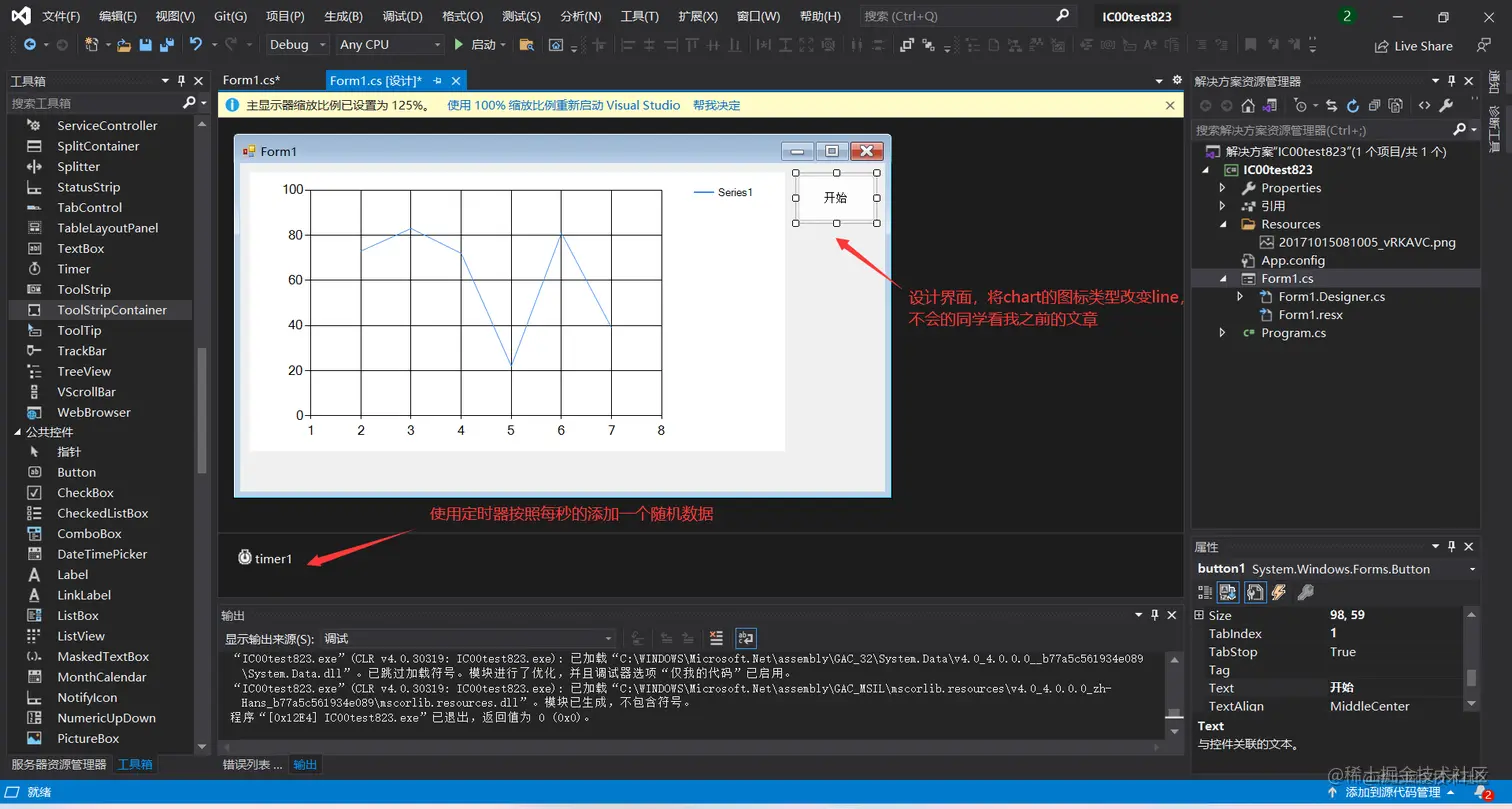
Task: Toggle word wrap in Output window
Action: click(x=746, y=637)
